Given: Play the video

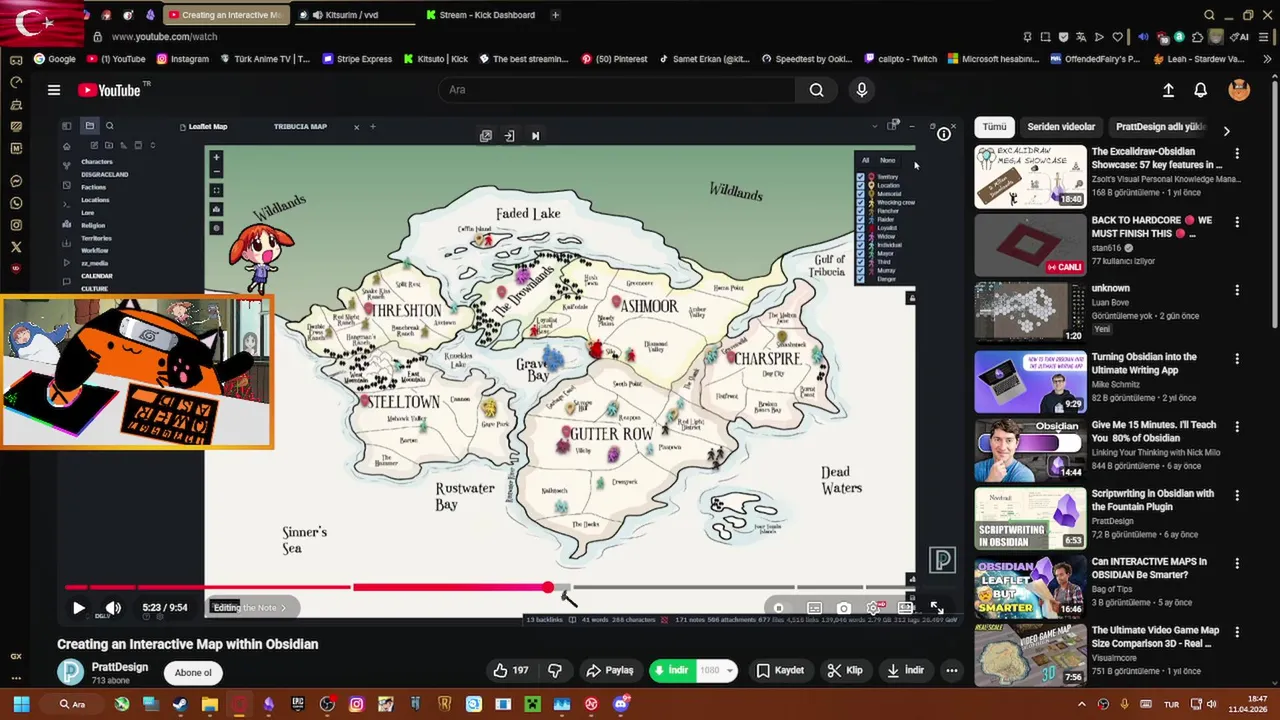Looking at the screenshot, I should [79, 608].
